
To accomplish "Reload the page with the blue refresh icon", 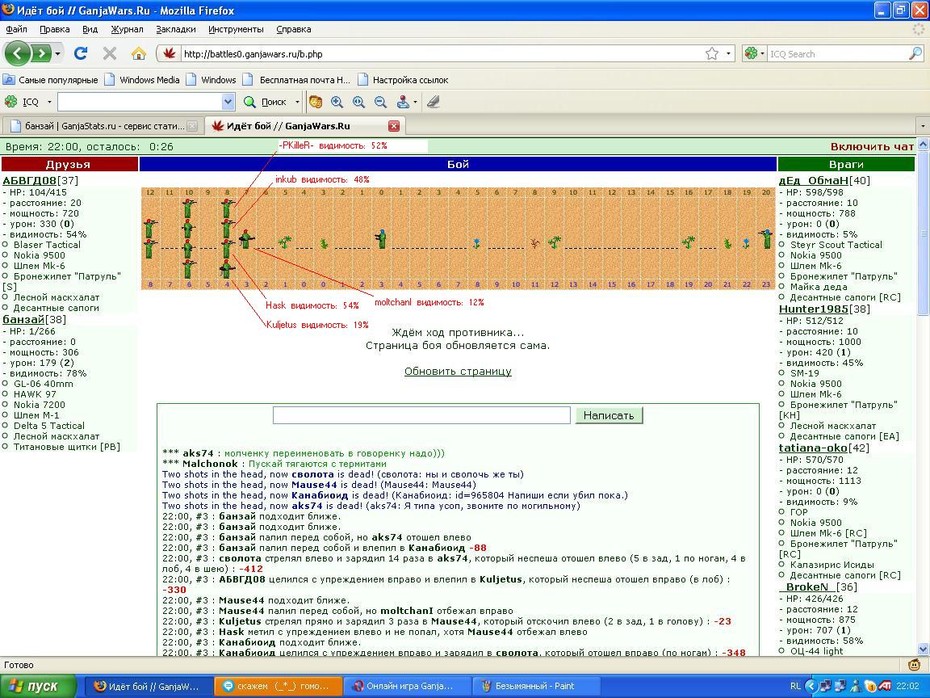I will (81, 53).
